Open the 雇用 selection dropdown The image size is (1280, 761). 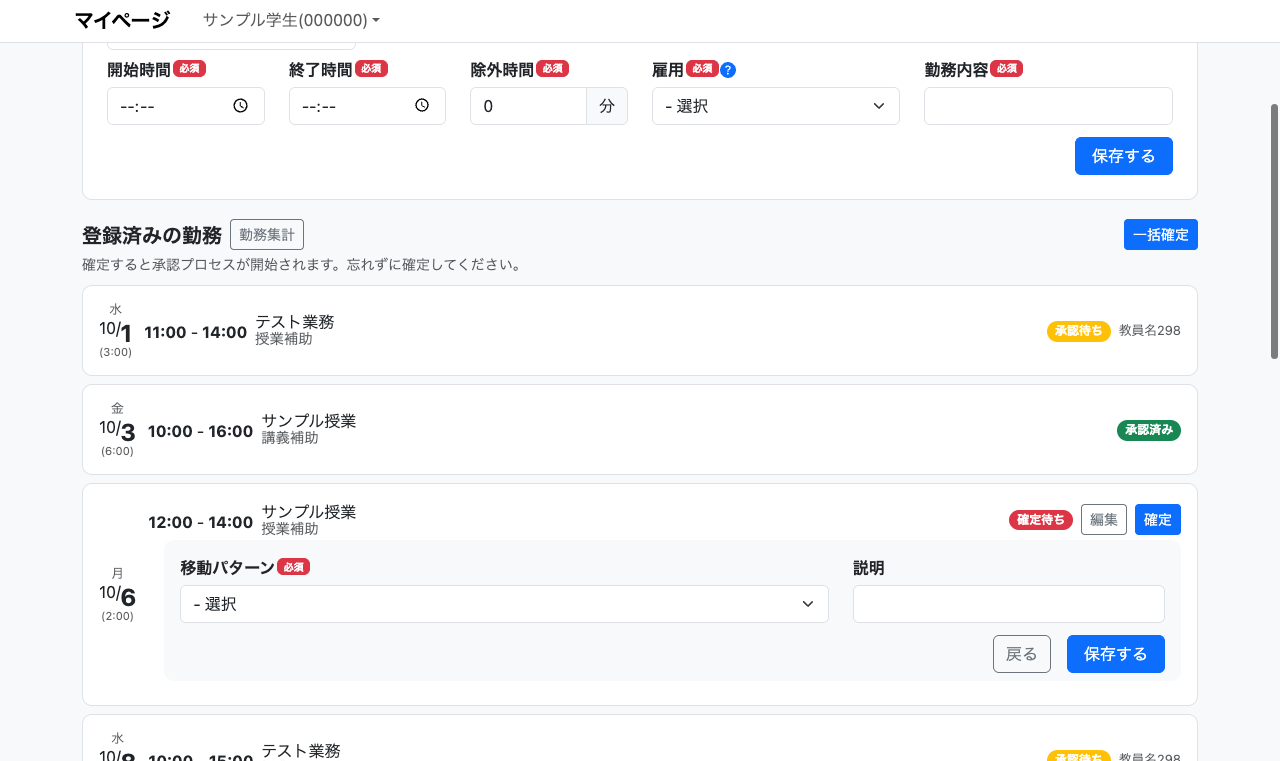(x=775, y=106)
